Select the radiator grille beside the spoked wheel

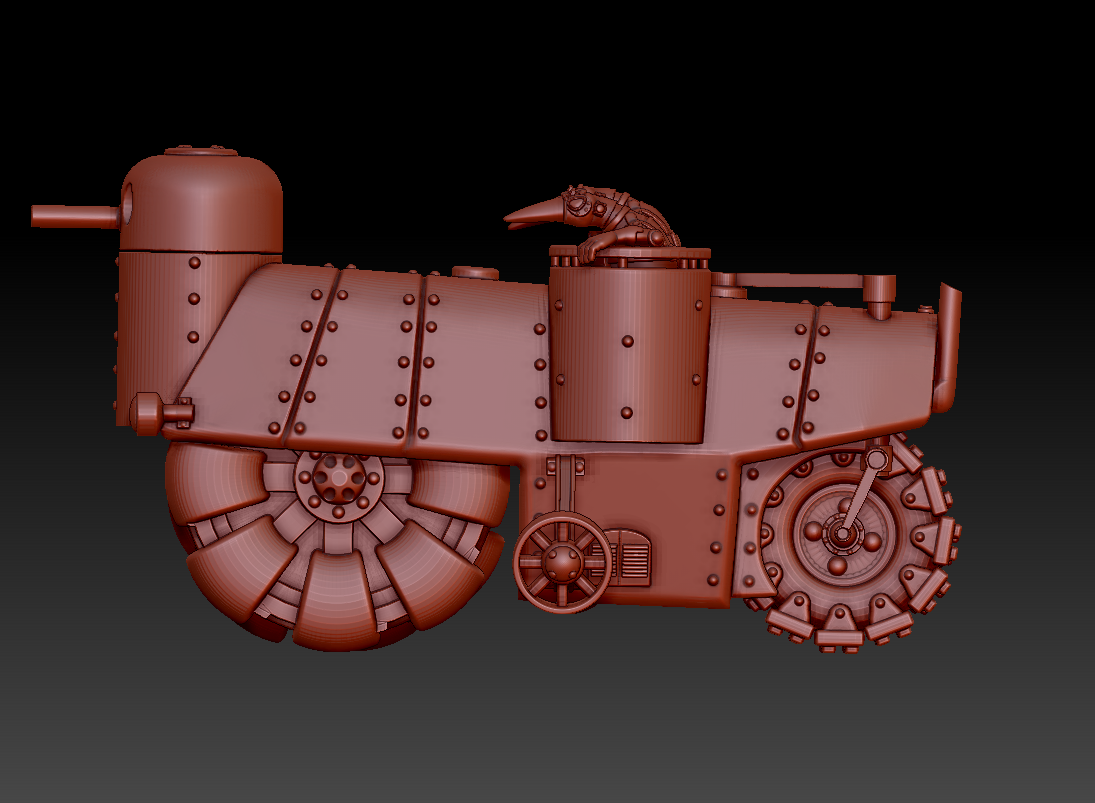632,557
